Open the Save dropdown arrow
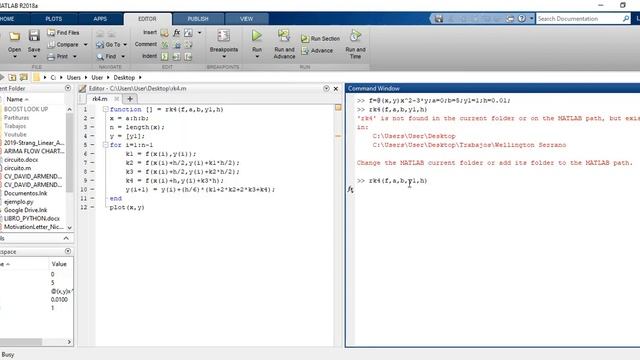Screen dimensions: 640x360 [x=34, y=57]
